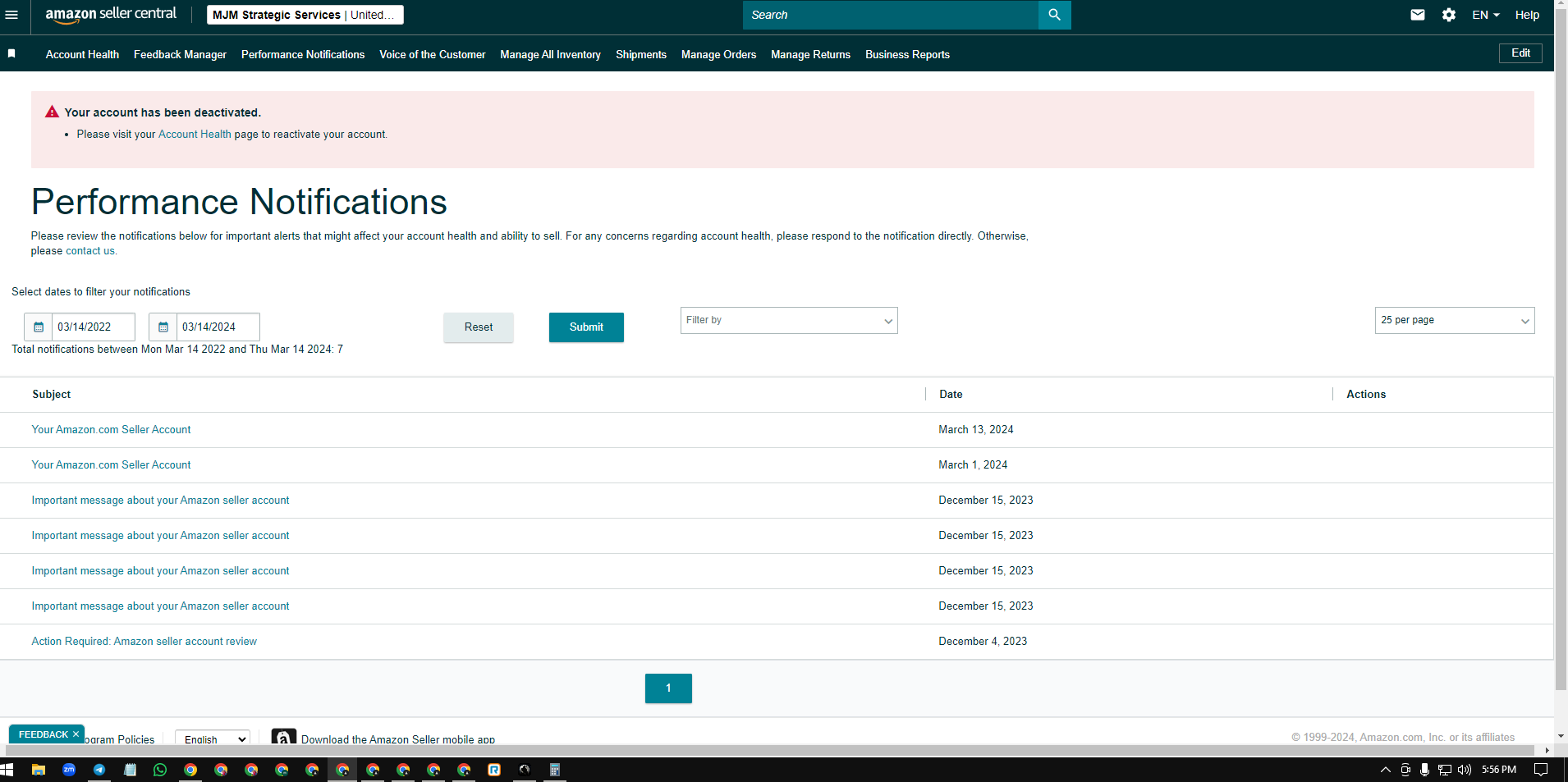Viewport: 1568px width, 782px height.
Task: Go to Manage Returns
Action: point(810,54)
